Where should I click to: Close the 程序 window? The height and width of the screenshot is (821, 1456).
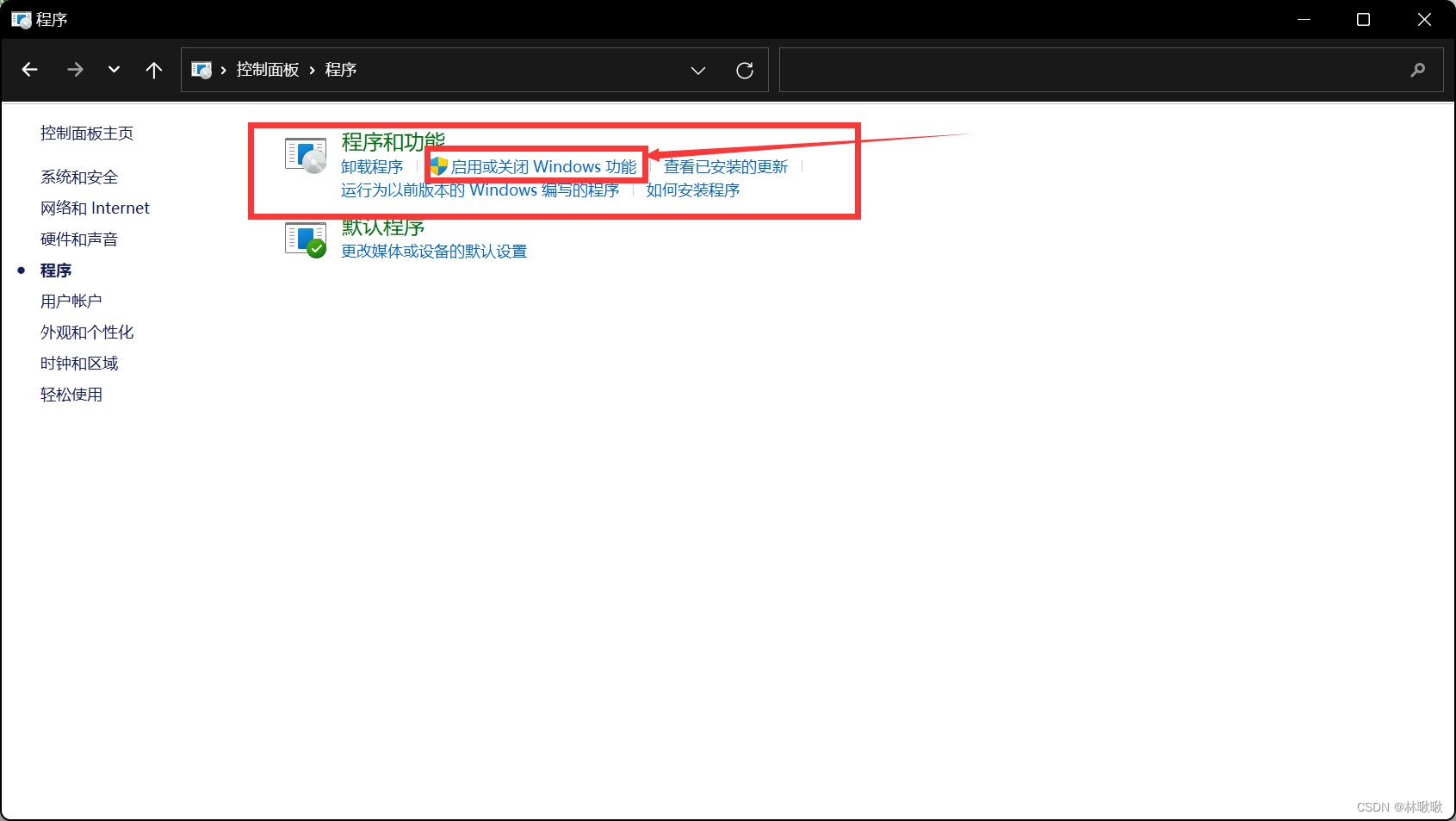pos(1424,19)
